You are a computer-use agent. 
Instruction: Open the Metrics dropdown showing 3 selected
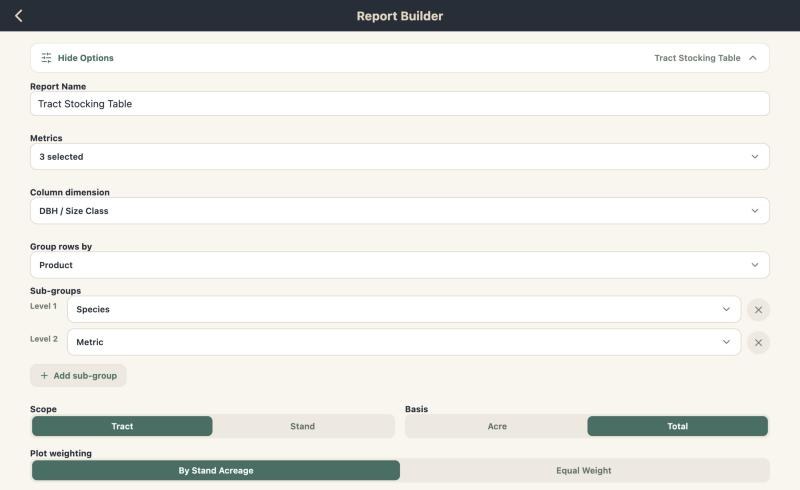[x=399, y=157]
